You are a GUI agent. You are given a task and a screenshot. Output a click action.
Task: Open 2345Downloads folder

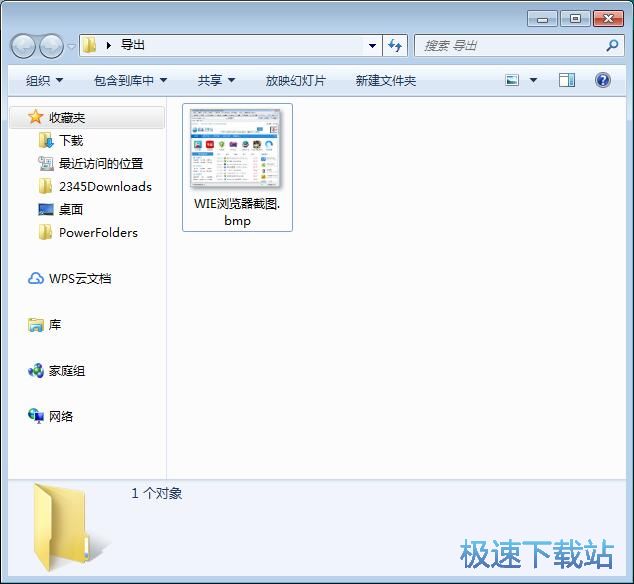(x=105, y=186)
